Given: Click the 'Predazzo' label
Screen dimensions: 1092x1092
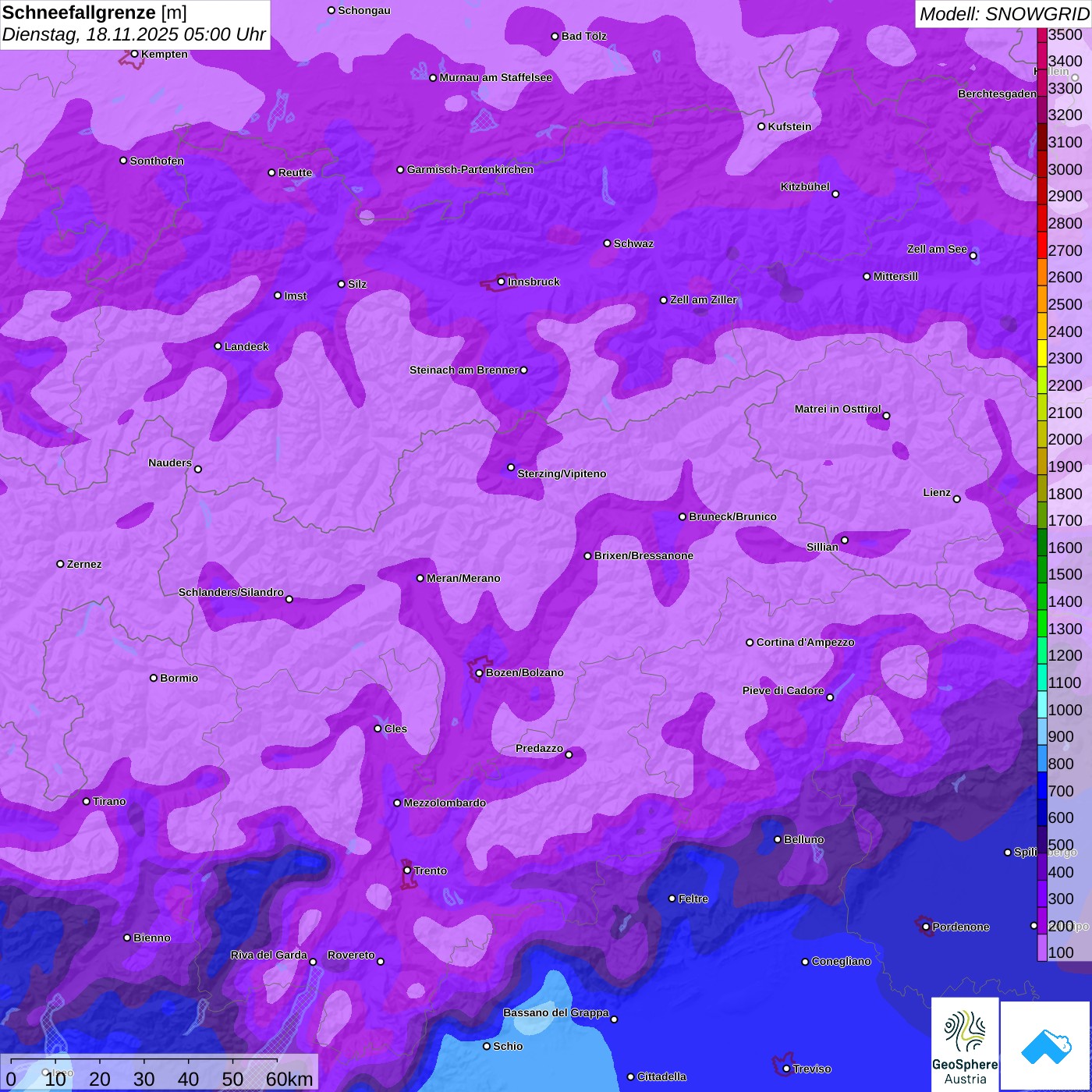Looking at the screenshot, I should 539,748.
